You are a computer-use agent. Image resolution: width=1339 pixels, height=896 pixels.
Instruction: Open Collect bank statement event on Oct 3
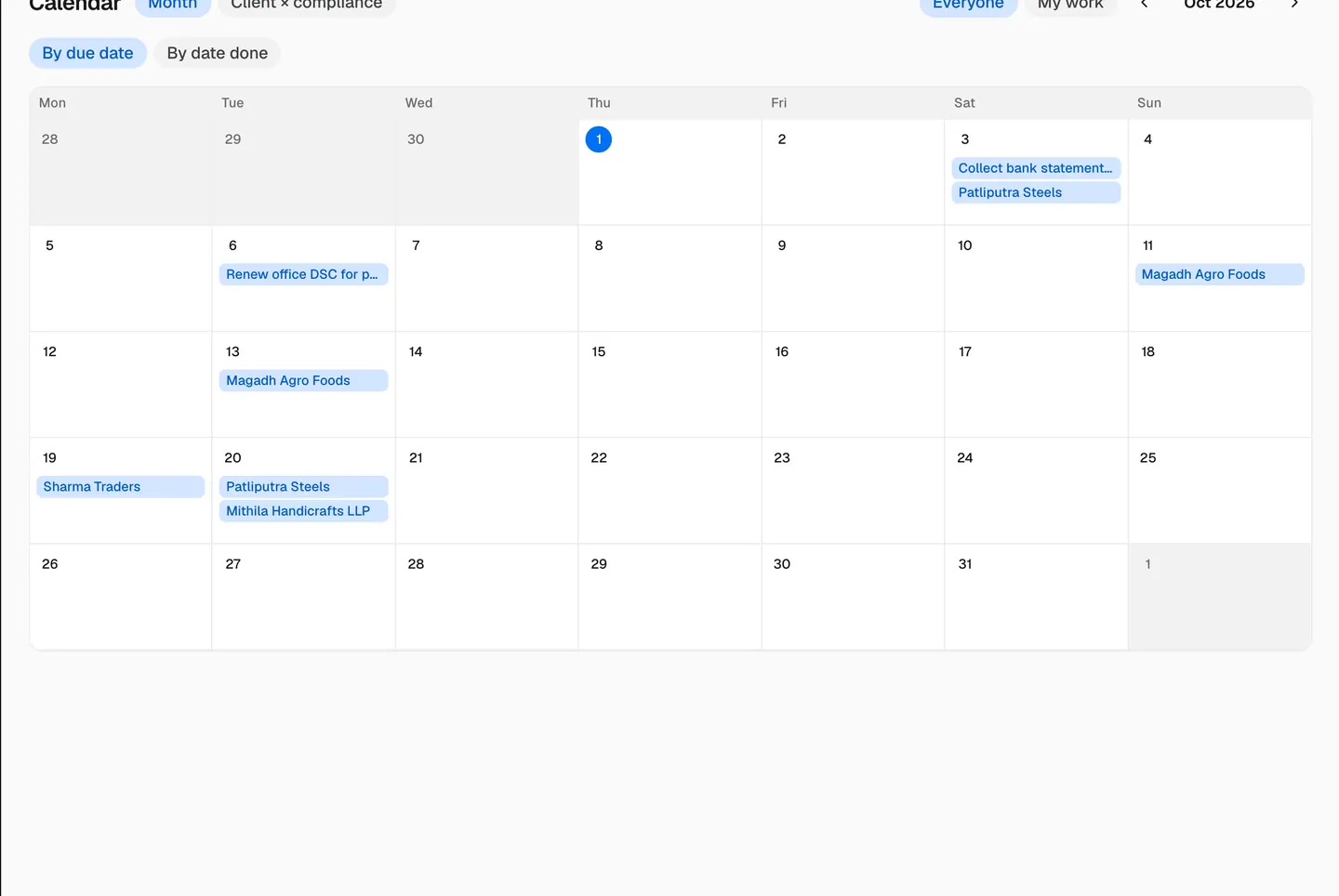point(1036,168)
